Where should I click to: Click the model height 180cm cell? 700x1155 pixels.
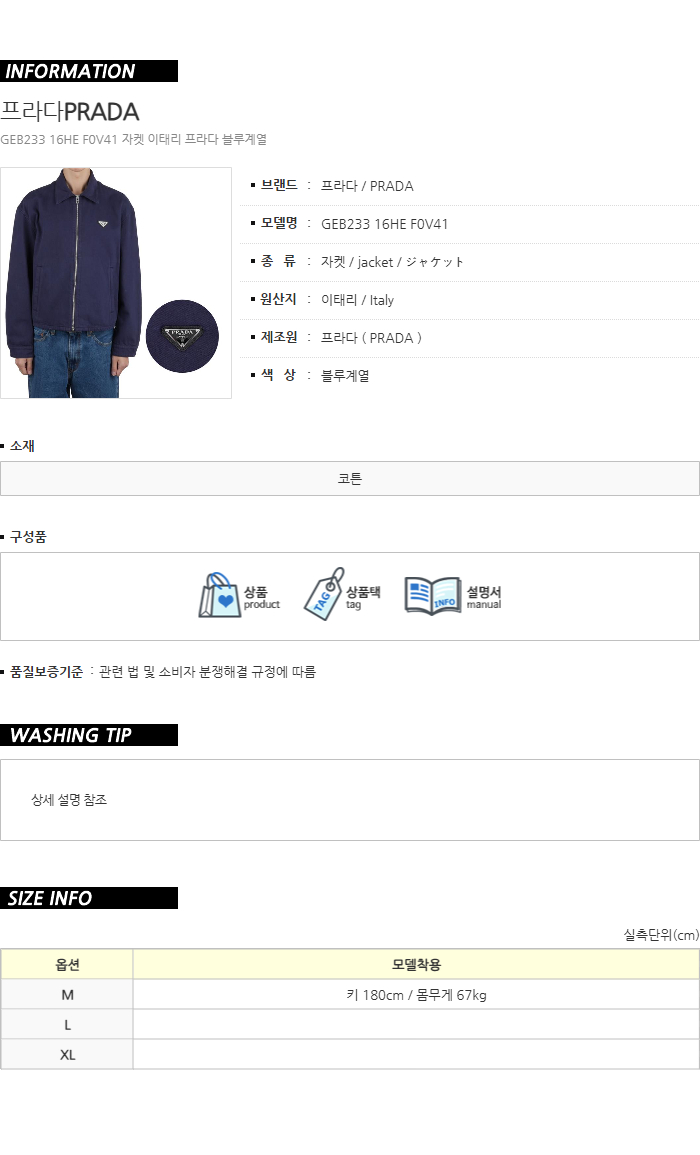[416, 994]
